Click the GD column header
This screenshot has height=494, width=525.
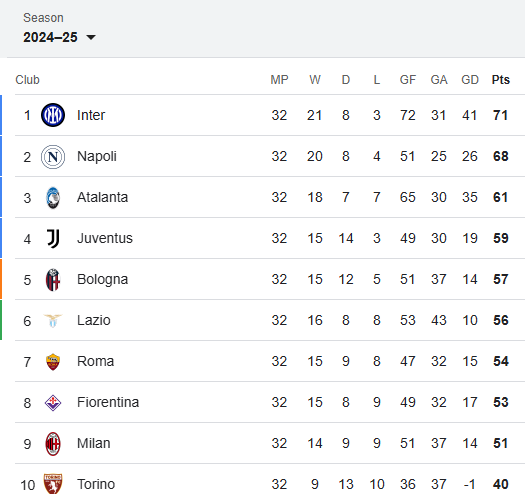pos(470,80)
